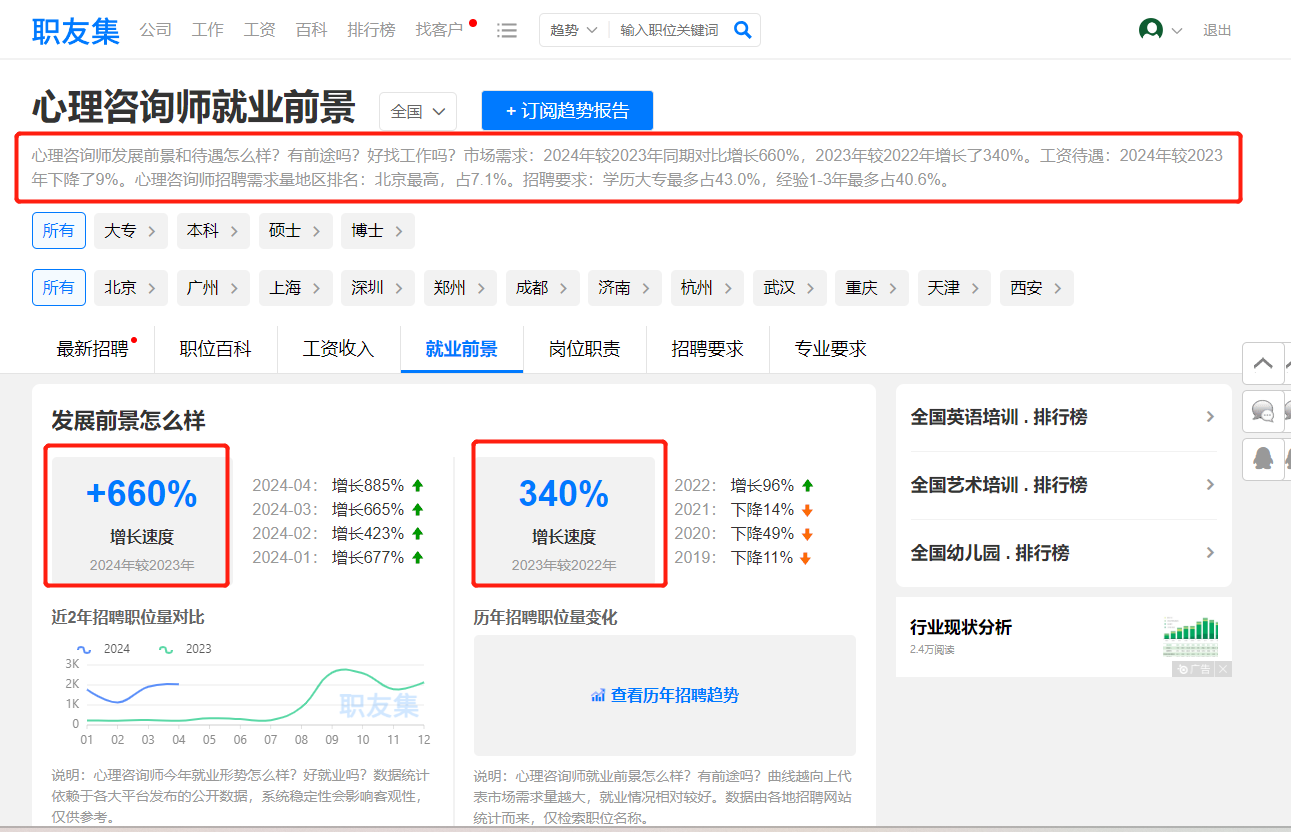Screen dimensions: 1291x832
Task: Click the user avatar icon
Action: coord(1151,30)
